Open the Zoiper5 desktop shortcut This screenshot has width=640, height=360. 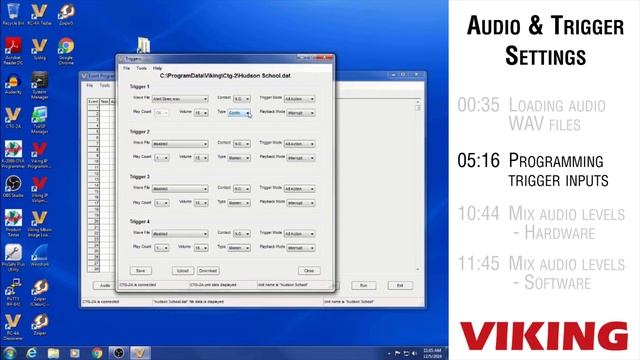point(66,14)
